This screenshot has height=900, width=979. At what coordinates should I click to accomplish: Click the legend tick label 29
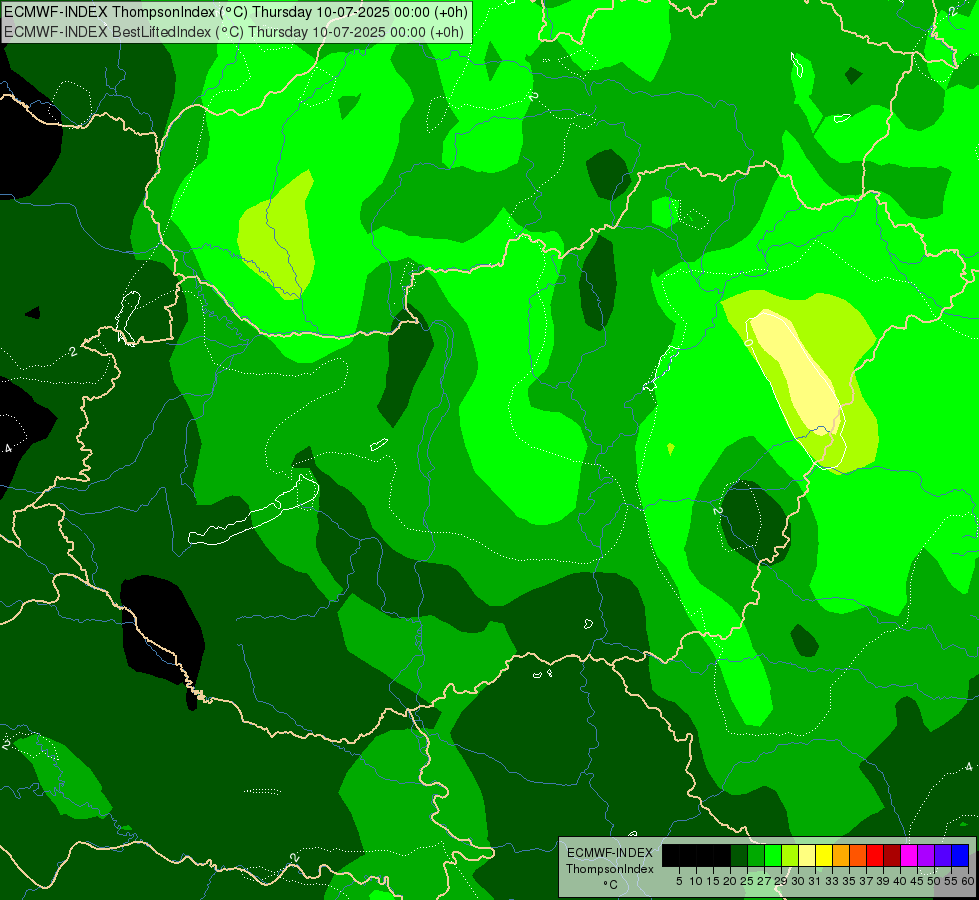click(781, 881)
